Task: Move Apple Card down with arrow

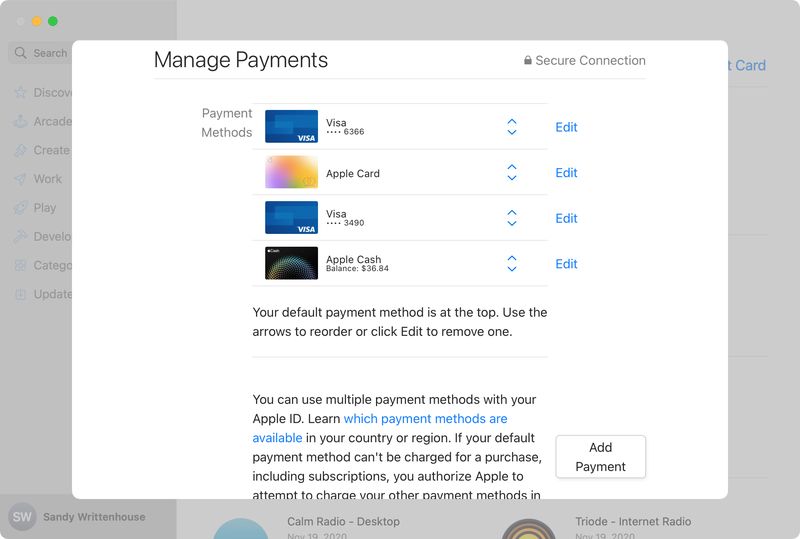Action: 512,178
